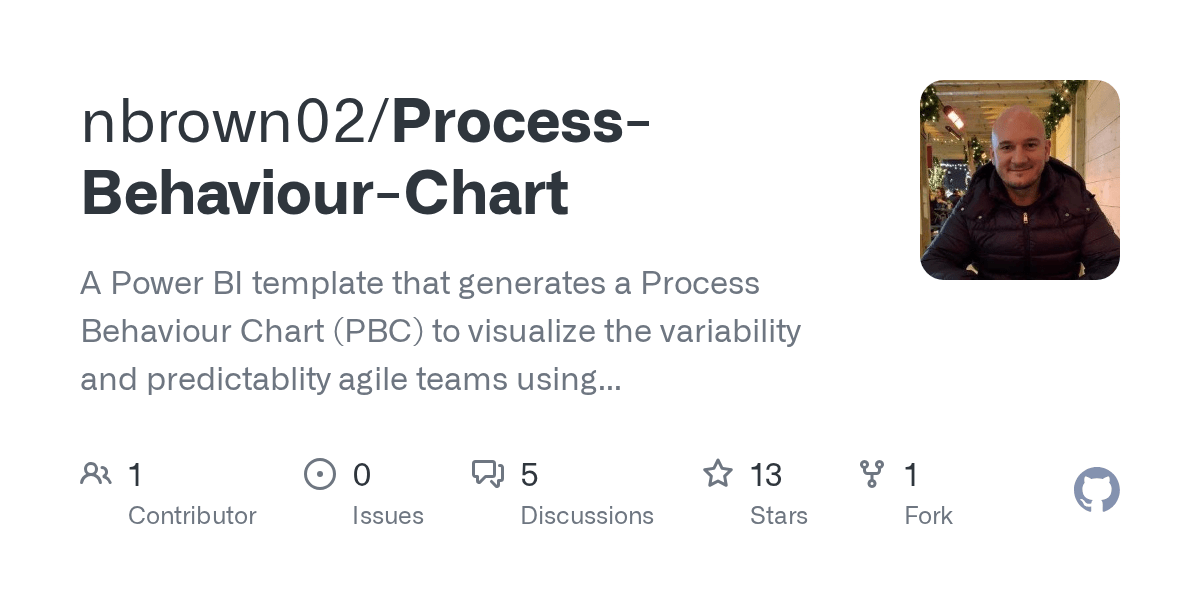The width and height of the screenshot is (1200, 600).
Task: Go to the Discussions label
Action: (x=587, y=516)
